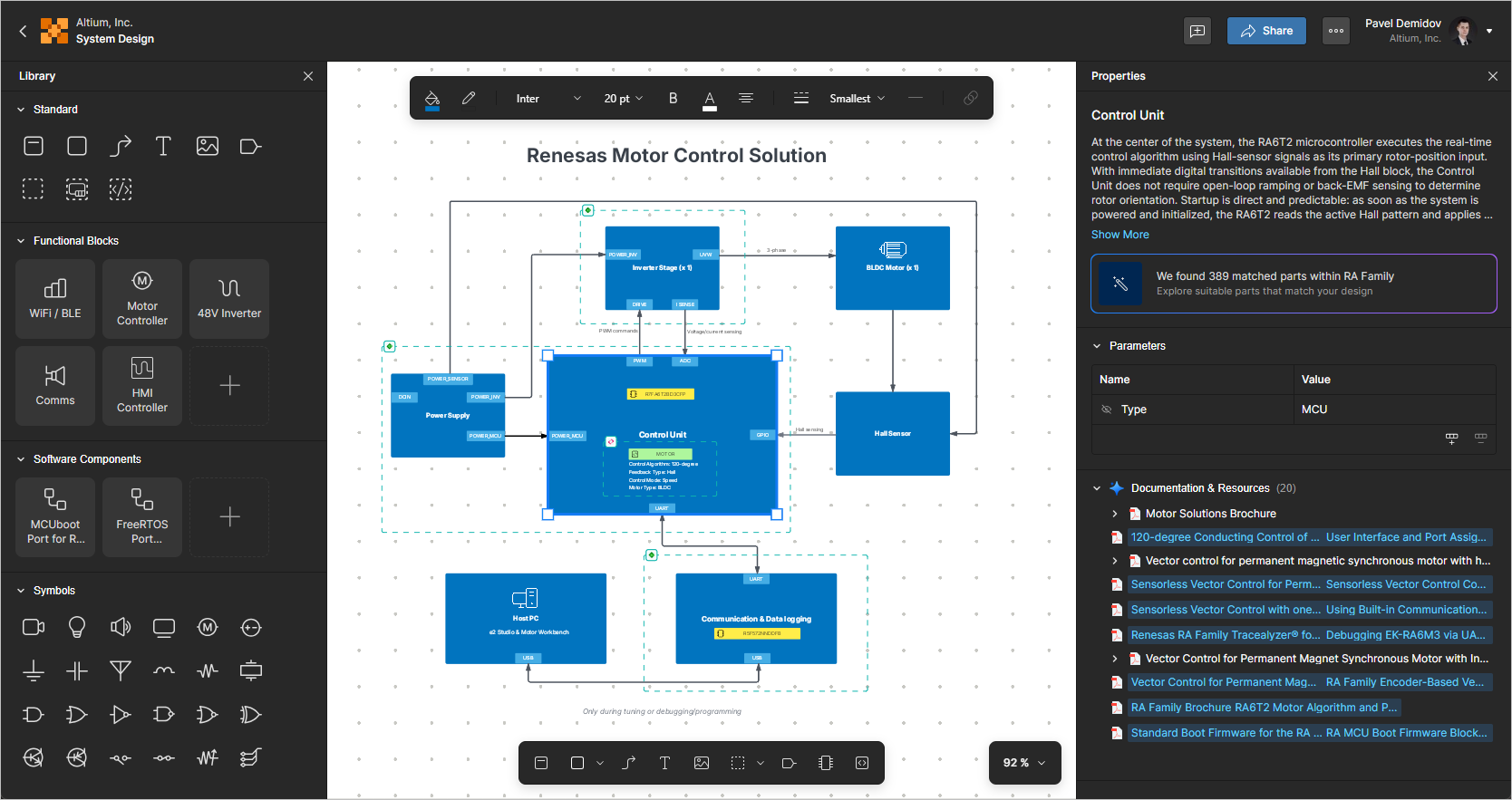Choose the OR gate symbol
The image size is (1512, 800).
tap(77, 714)
